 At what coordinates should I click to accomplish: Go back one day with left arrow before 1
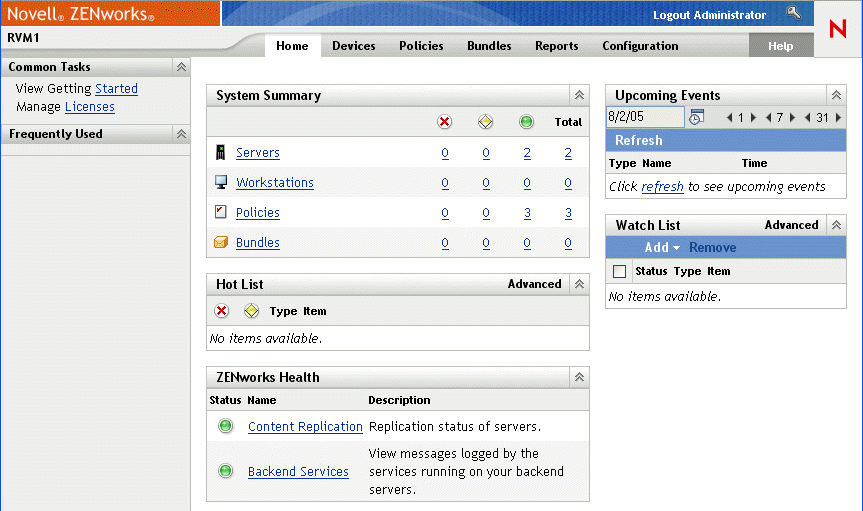click(x=729, y=117)
